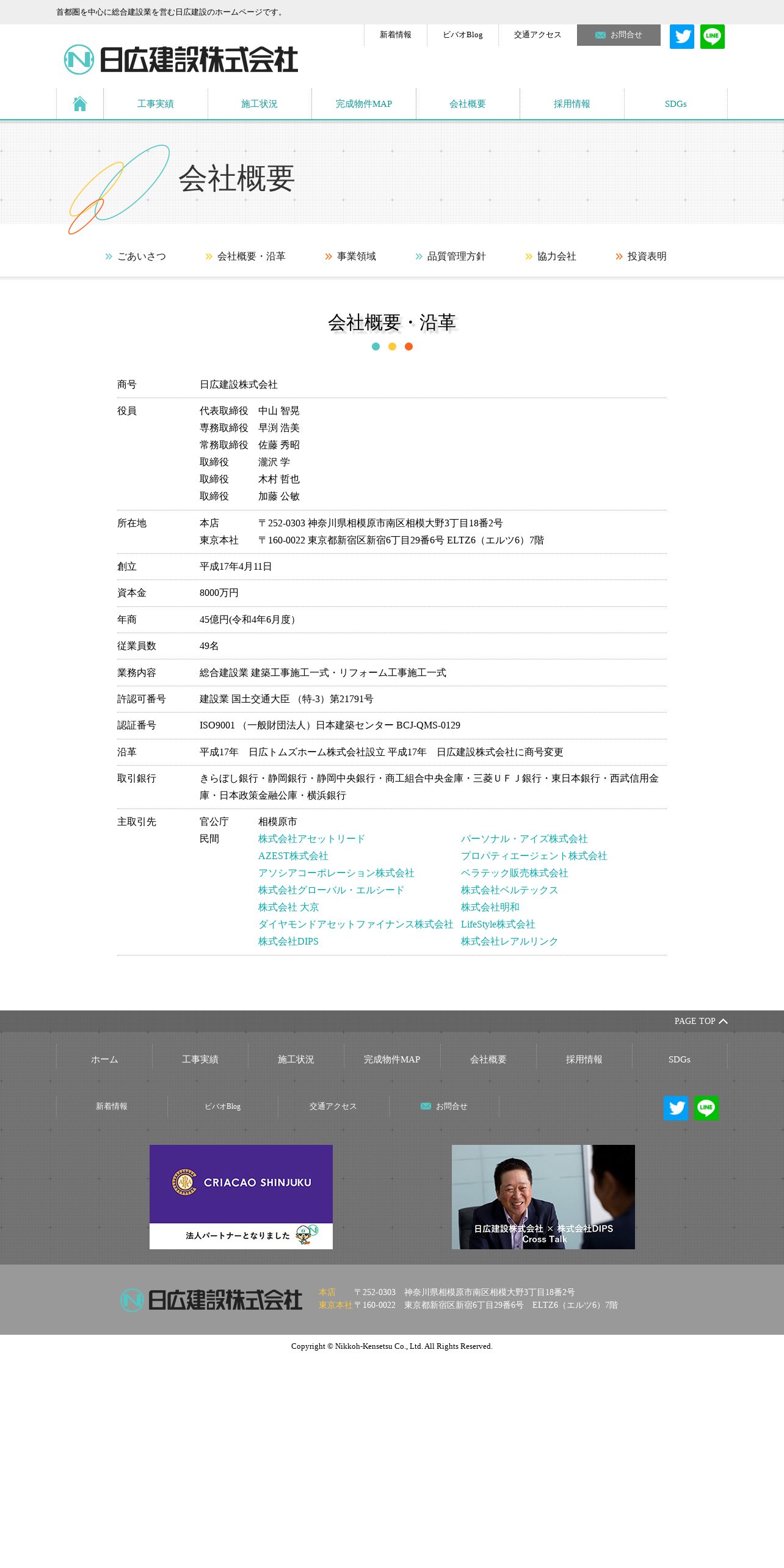This screenshot has width=784, height=1568.
Task: Click the 日広建設株式会社 logo in the footer
Action: (x=211, y=1299)
